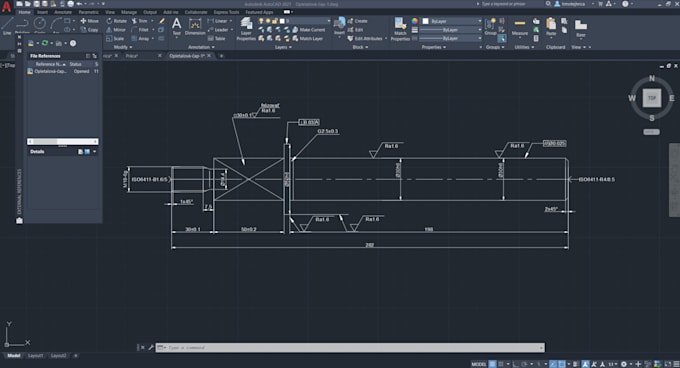
Task: Toggle object snap tracking in status bar
Action: coord(553,364)
